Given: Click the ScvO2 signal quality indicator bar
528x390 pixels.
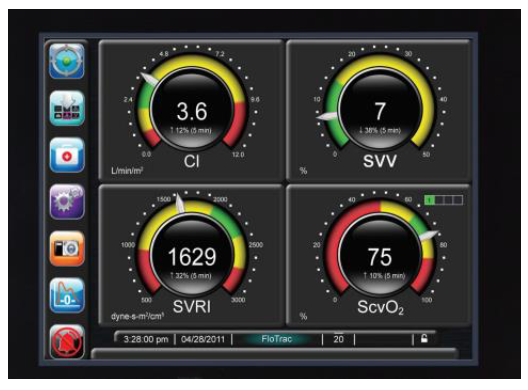Looking at the screenshot, I should pyautogui.click(x=443, y=200).
